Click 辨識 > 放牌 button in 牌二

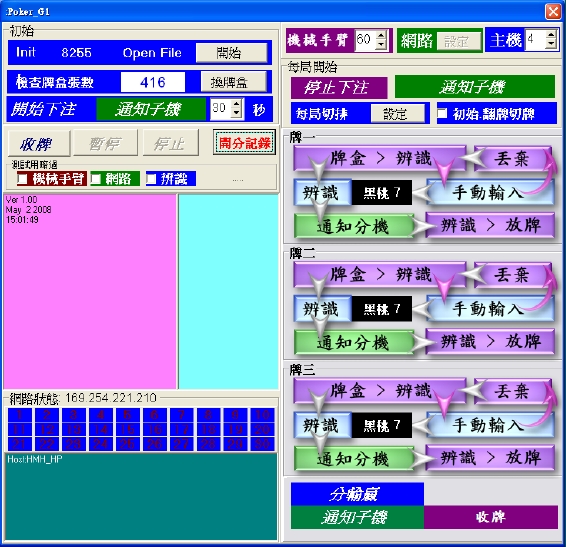(490, 341)
